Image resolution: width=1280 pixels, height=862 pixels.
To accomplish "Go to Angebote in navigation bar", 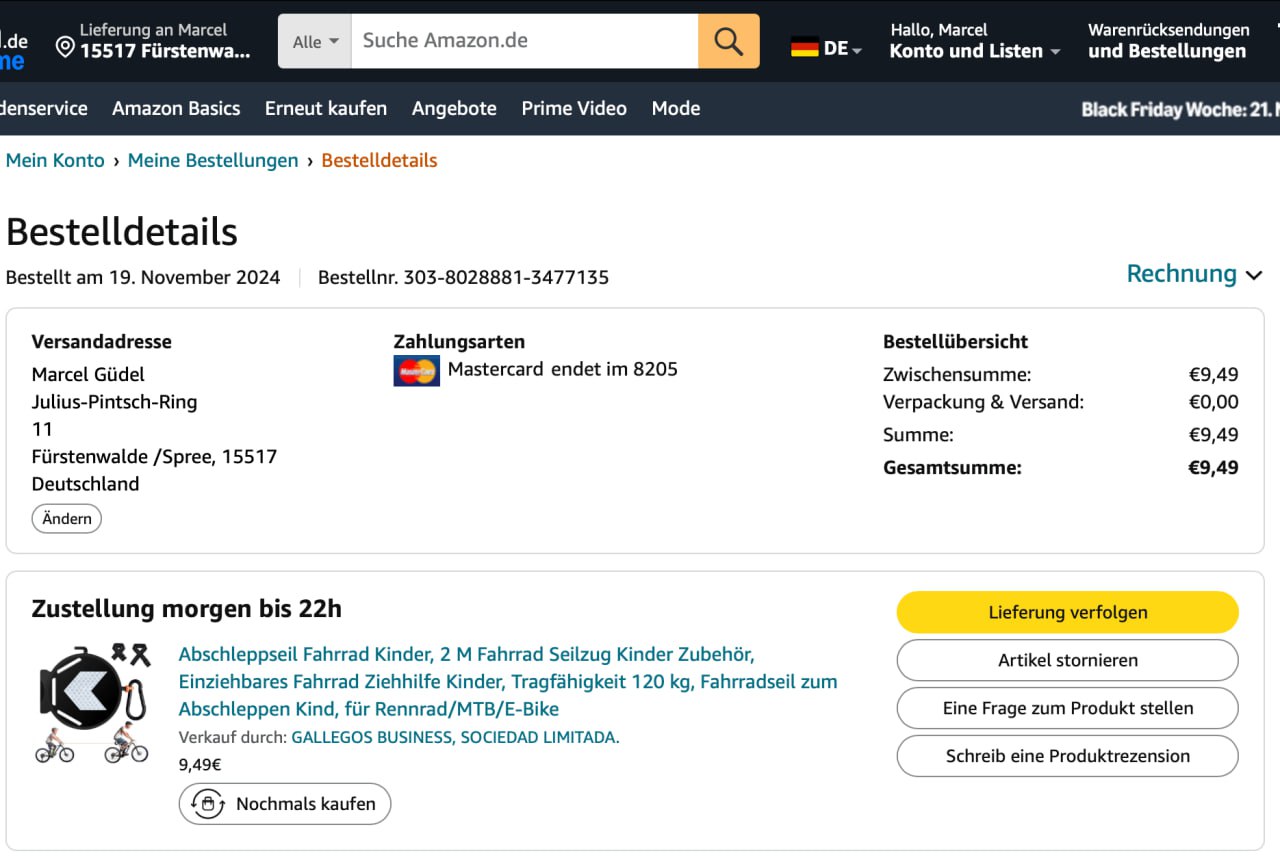I will click(x=454, y=108).
